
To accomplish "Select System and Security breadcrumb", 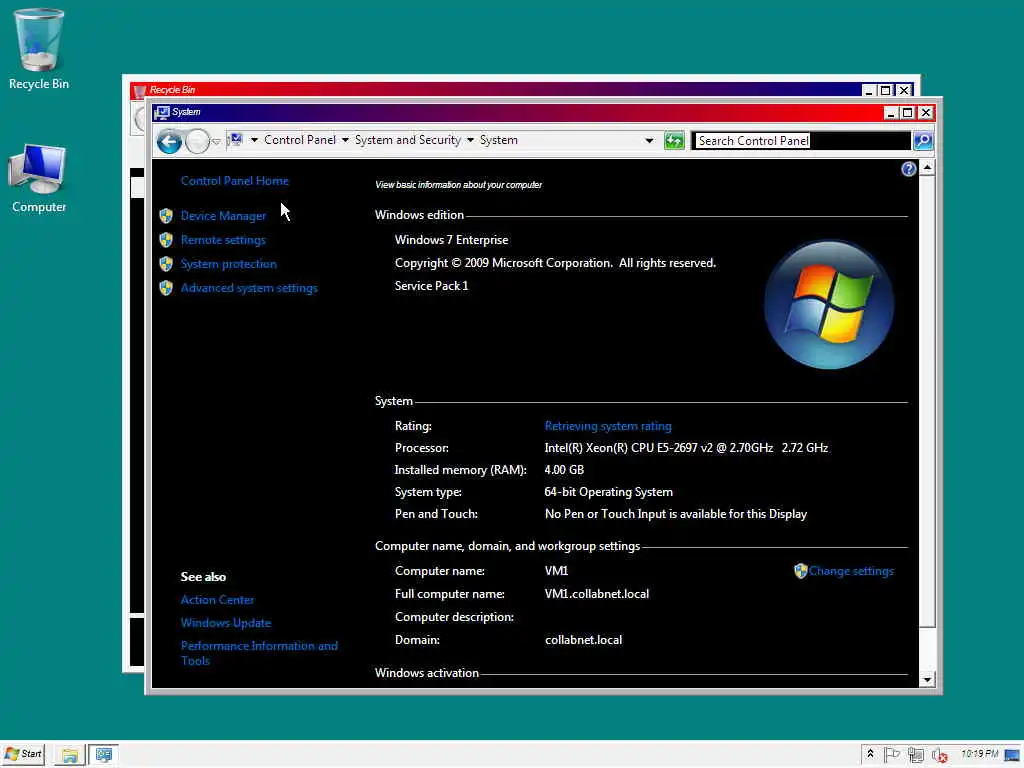I will 408,140.
